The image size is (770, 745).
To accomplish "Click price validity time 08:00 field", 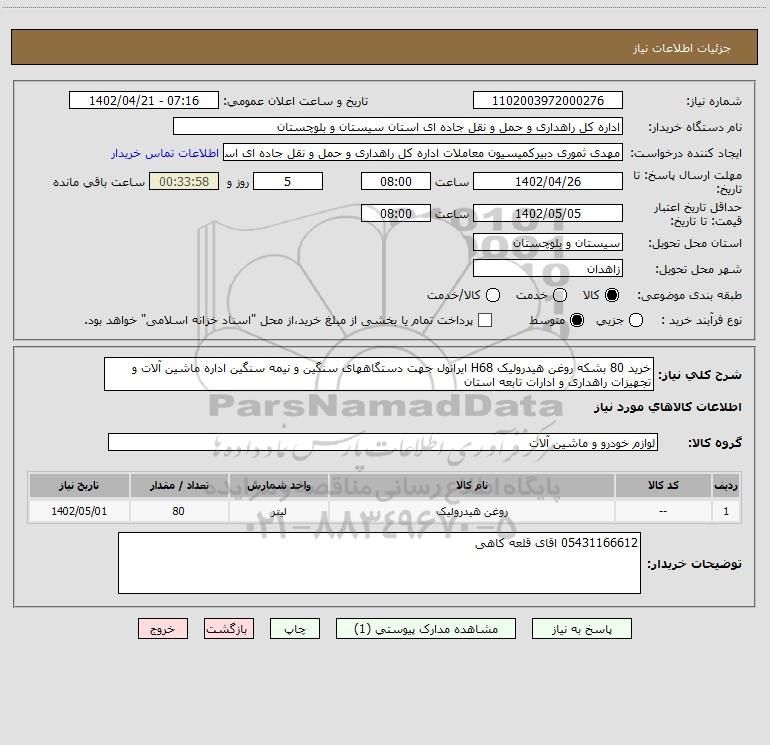I will [396, 213].
